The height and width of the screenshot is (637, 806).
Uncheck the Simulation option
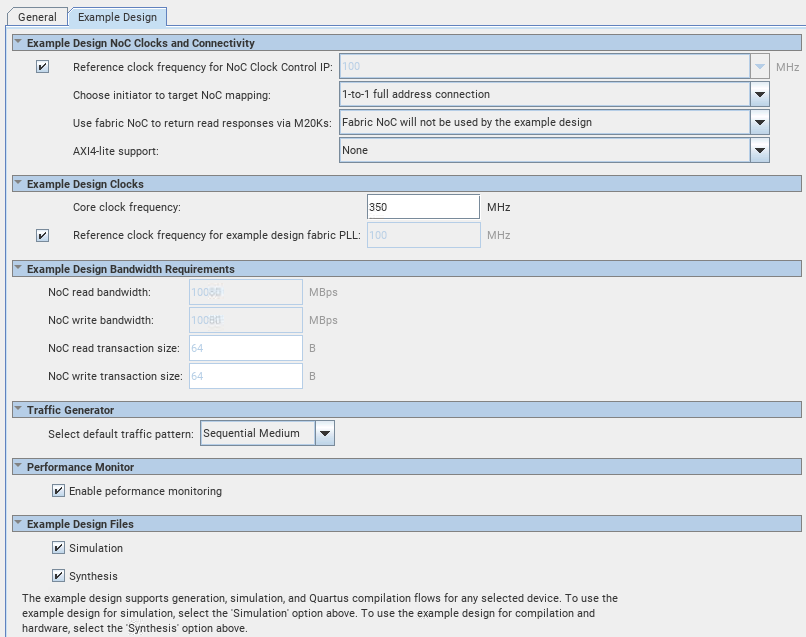pos(59,549)
